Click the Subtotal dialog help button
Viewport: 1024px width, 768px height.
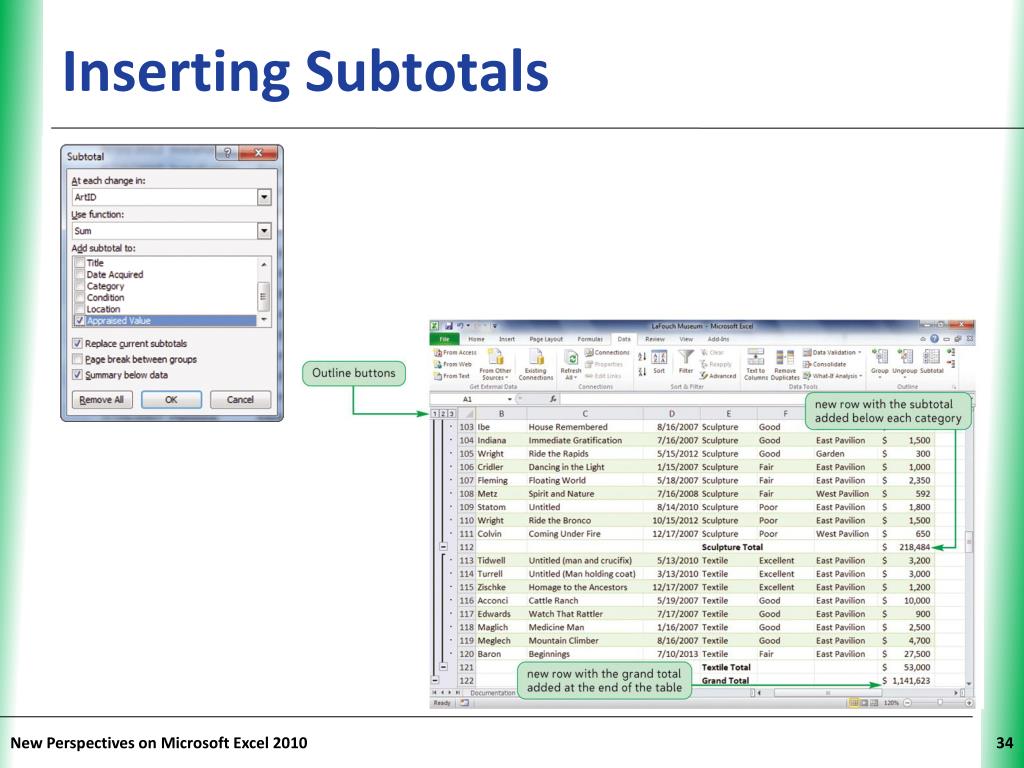[227, 153]
